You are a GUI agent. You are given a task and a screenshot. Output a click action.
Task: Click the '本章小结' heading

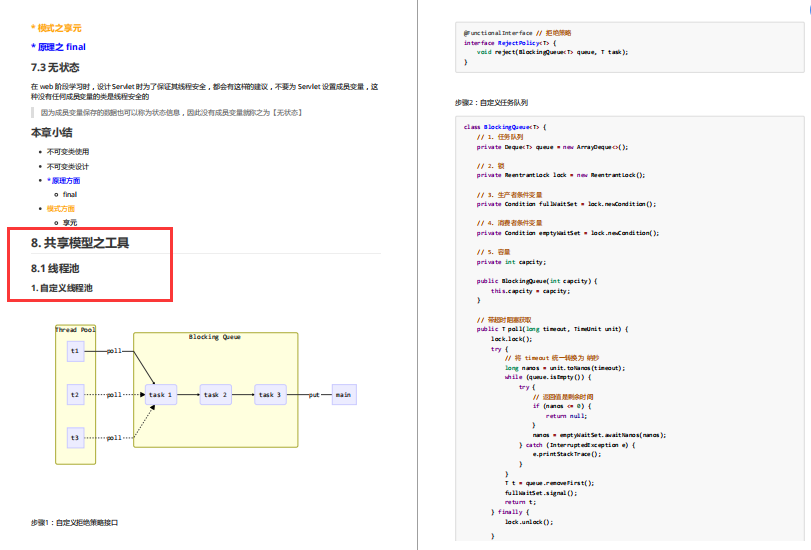51,132
